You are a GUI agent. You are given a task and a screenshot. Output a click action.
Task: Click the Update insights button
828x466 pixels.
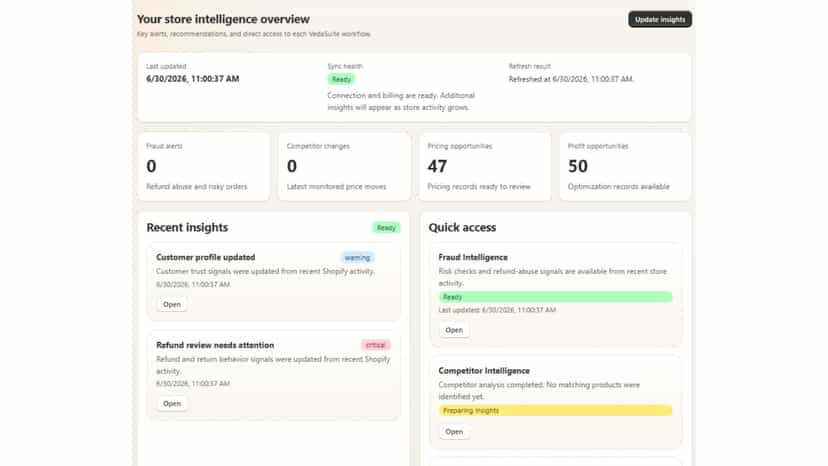660,20
